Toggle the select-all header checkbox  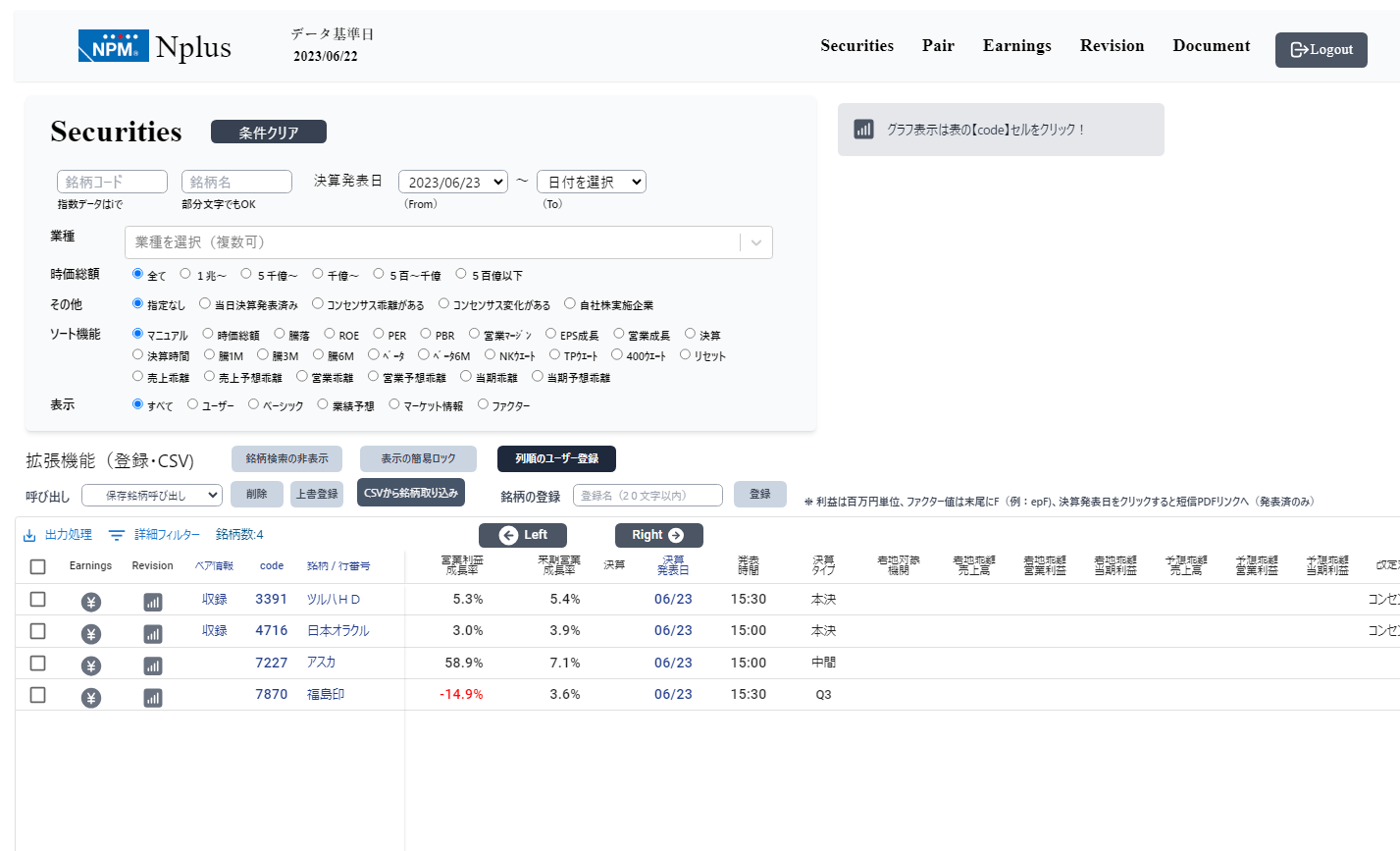pos(37,566)
